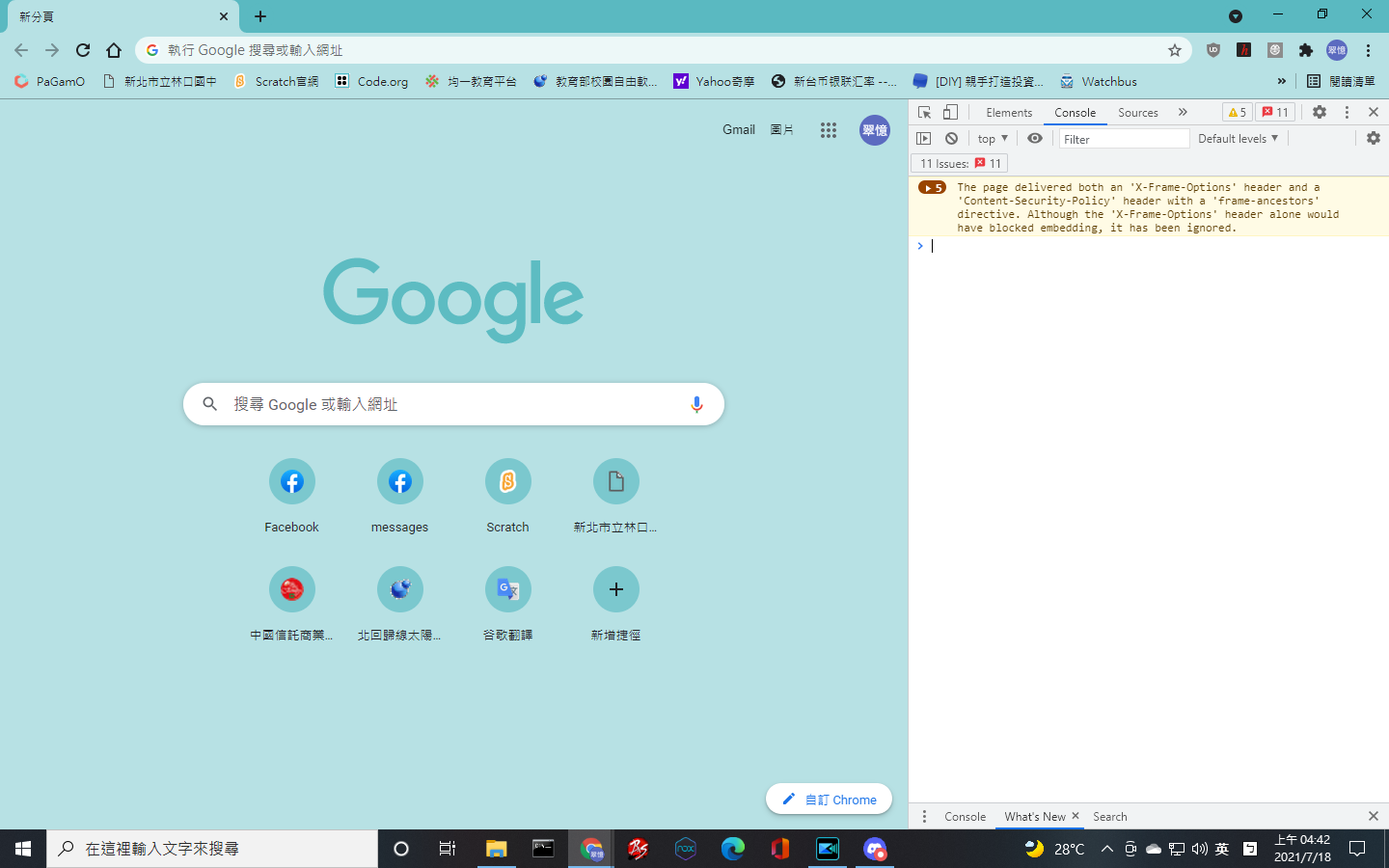Viewport: 1389px width, 868px height.
Task: Open the DevTools settings gear
Action: (x=1320, y=112)
